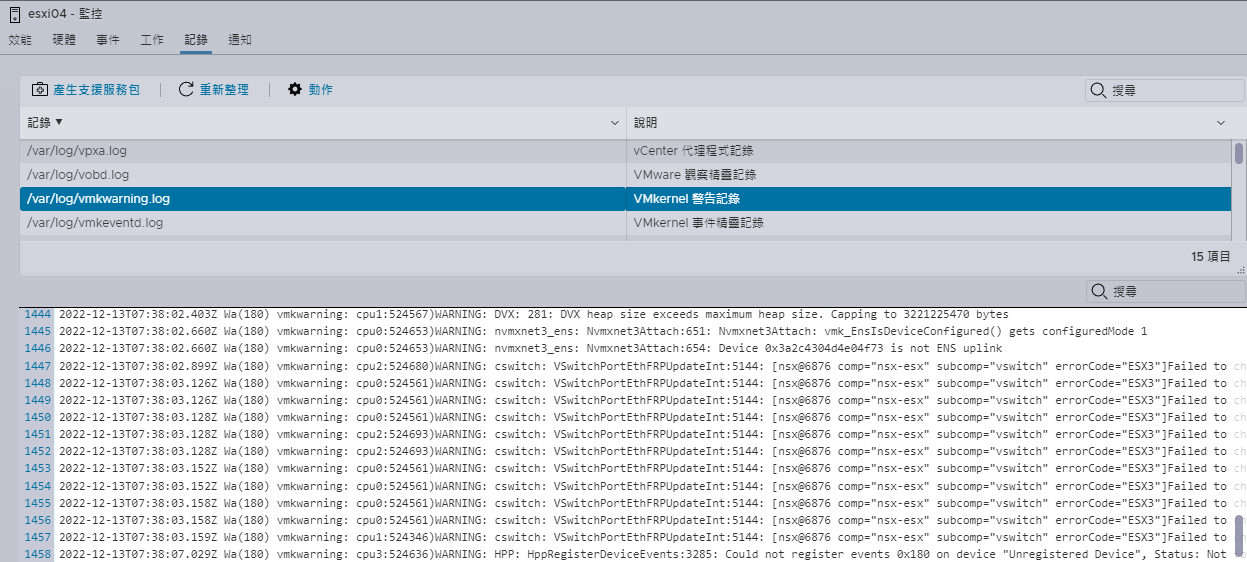Viewport: 1247px width, 562px height.
Task: Select the /var/log/vmkeventd.log row
Action: tap(625, 223)
